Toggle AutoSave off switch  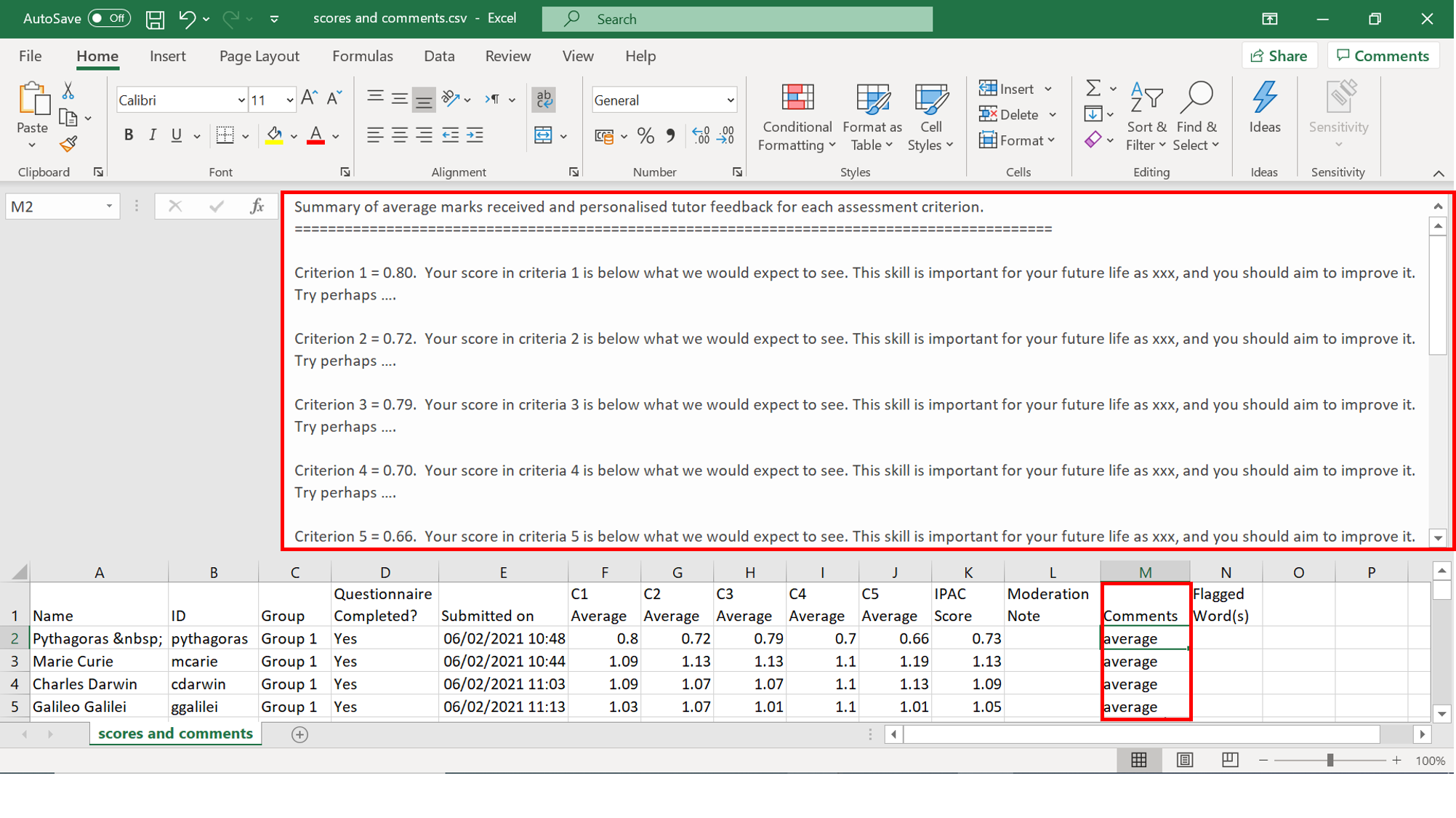(109, 19)
